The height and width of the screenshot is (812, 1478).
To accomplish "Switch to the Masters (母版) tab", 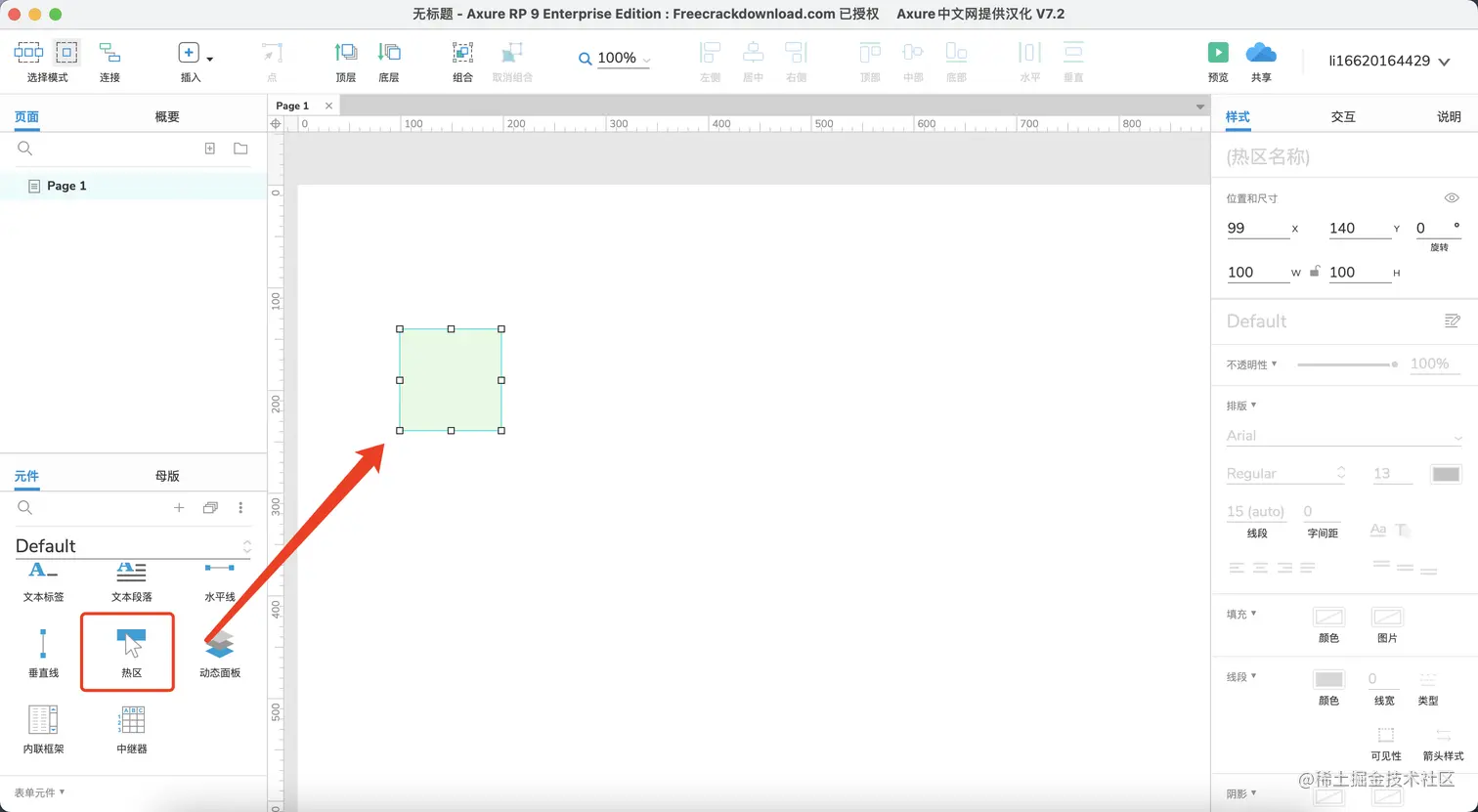I will (x=167, y=476).
